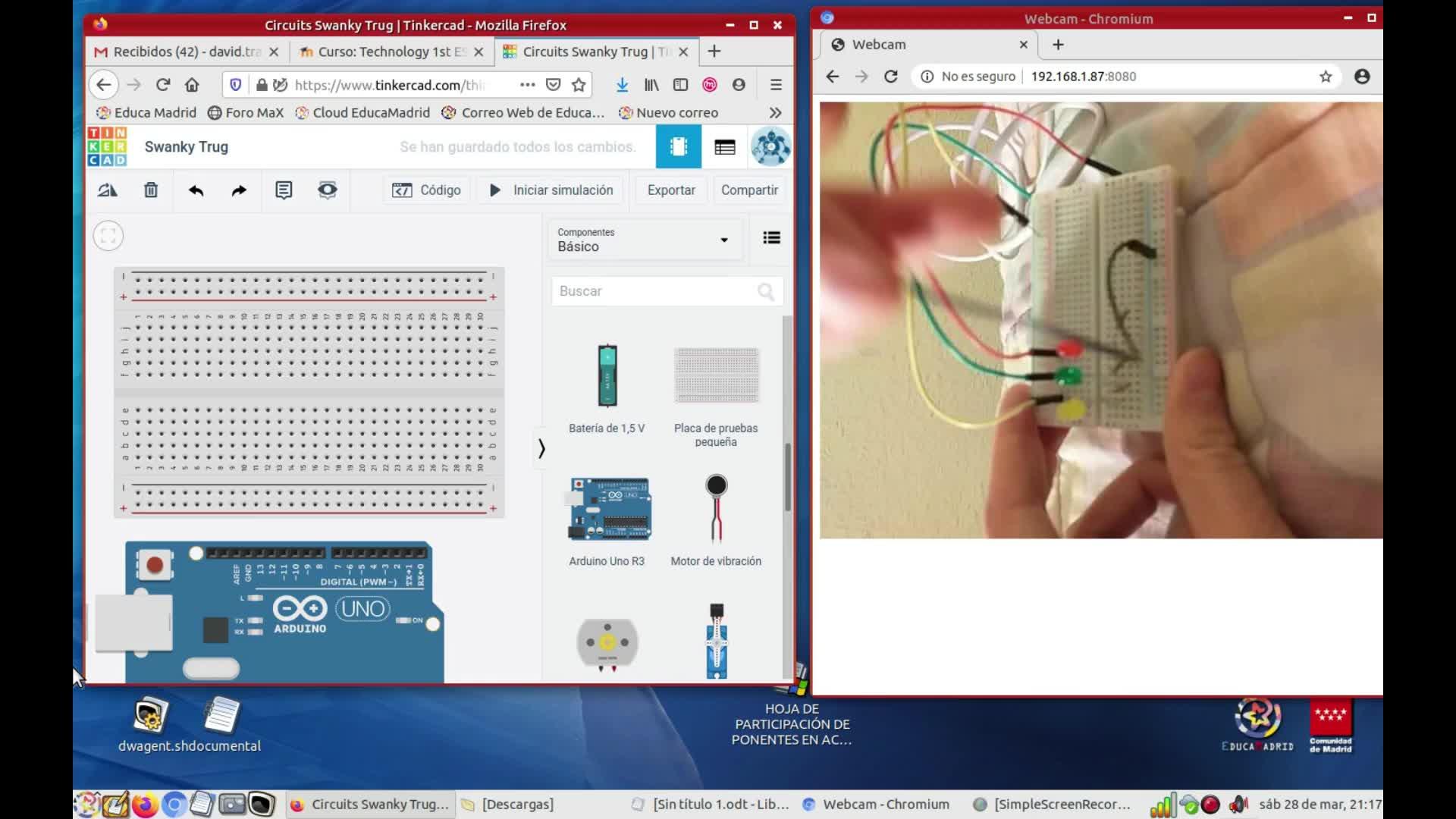
Task: Open the notes tool icon
Action: coord(284,190)
